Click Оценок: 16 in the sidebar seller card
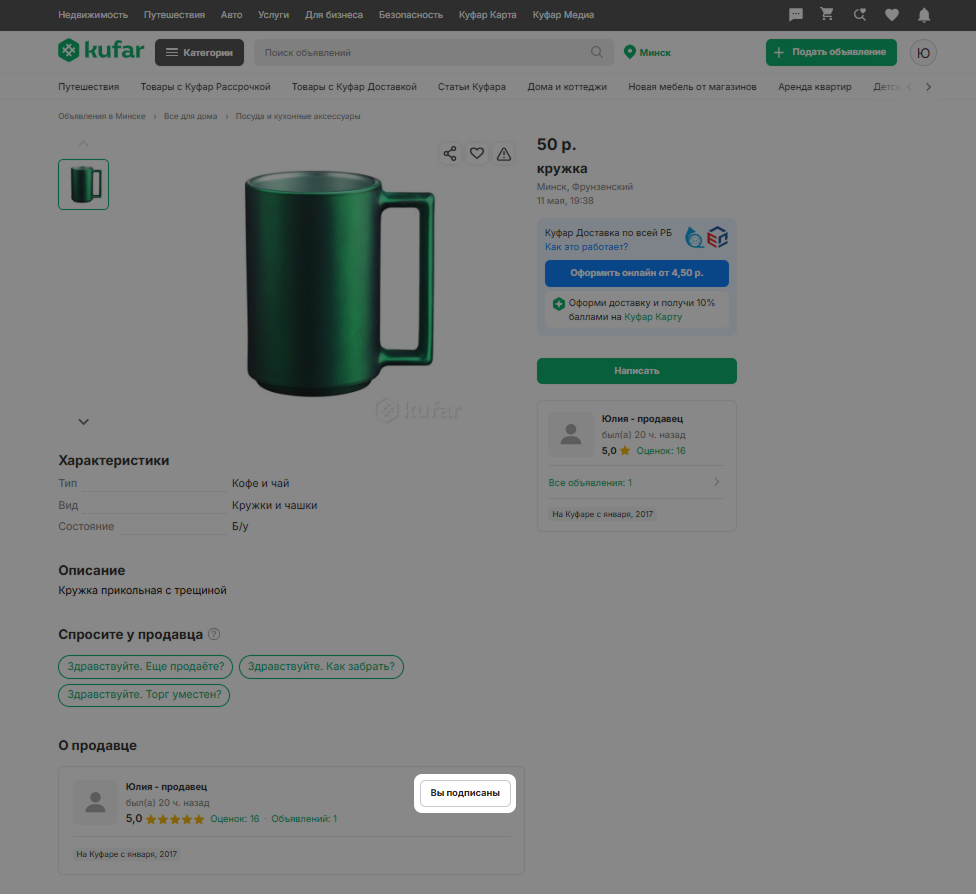The height and width of the screenshot is (894, 976). (x=660, y=451)
